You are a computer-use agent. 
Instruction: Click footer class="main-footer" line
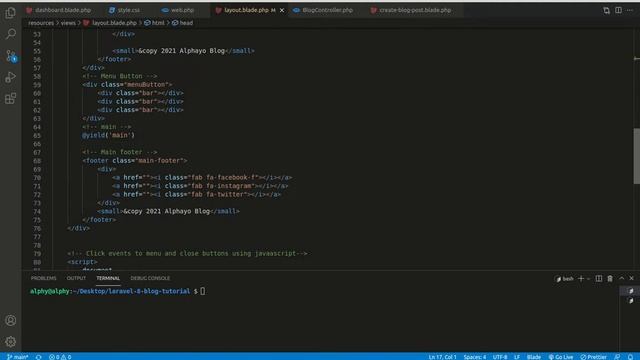coord(135,160)
